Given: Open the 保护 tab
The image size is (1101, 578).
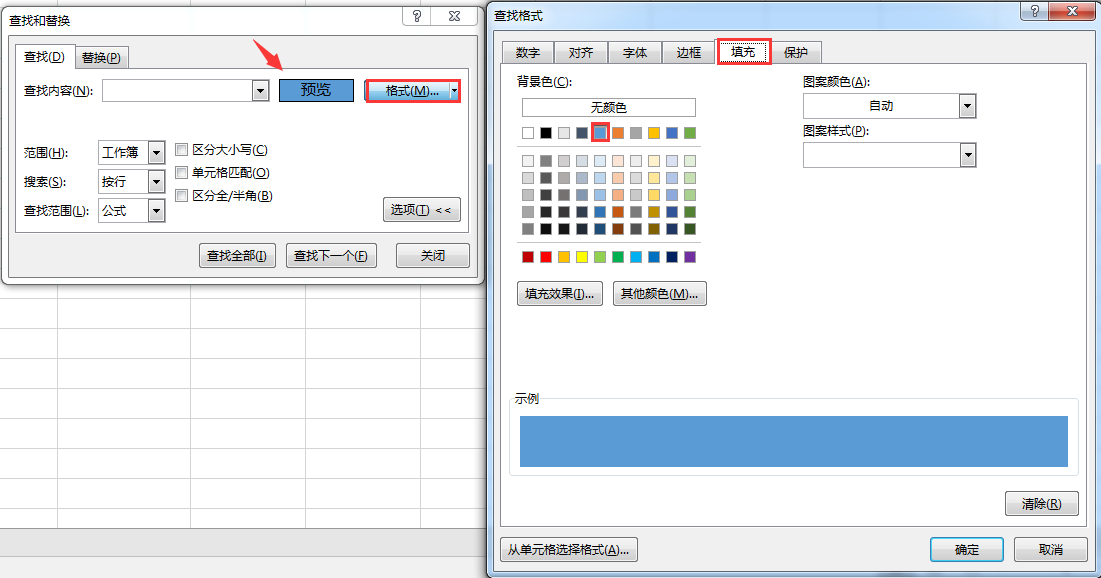Looking at the screenshot, I should coord(796,53).
